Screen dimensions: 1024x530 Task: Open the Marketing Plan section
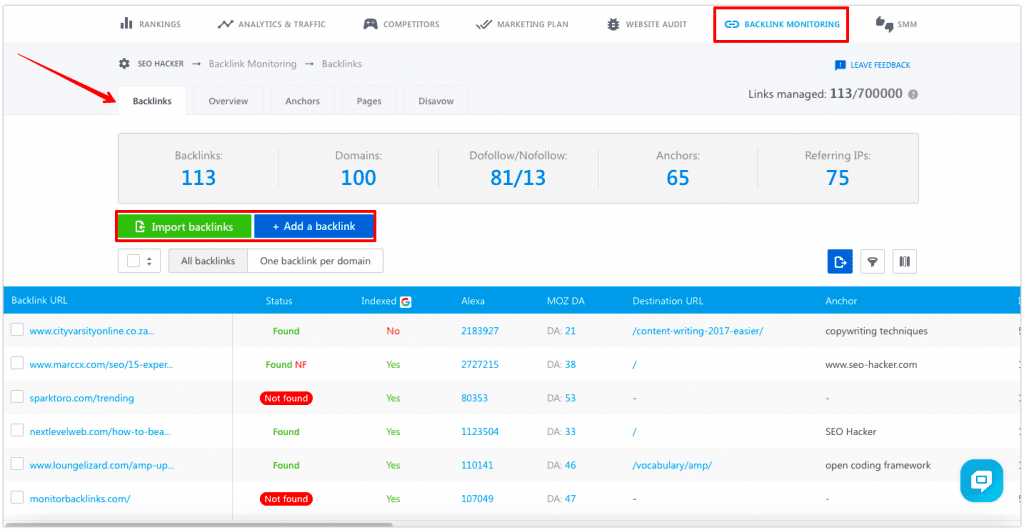[522, 24]
